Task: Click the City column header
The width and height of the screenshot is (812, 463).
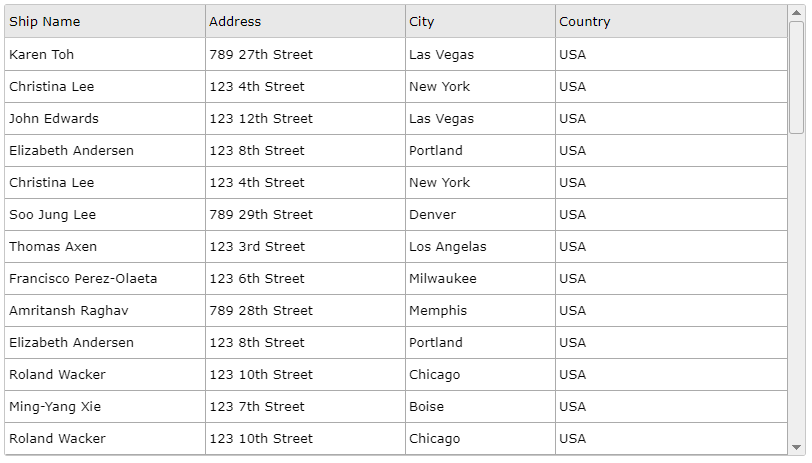Action: [481, 21]
